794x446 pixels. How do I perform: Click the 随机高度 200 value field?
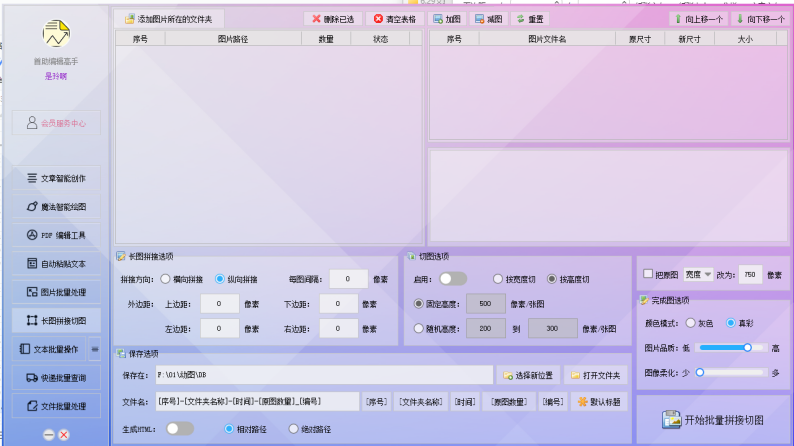486,329
